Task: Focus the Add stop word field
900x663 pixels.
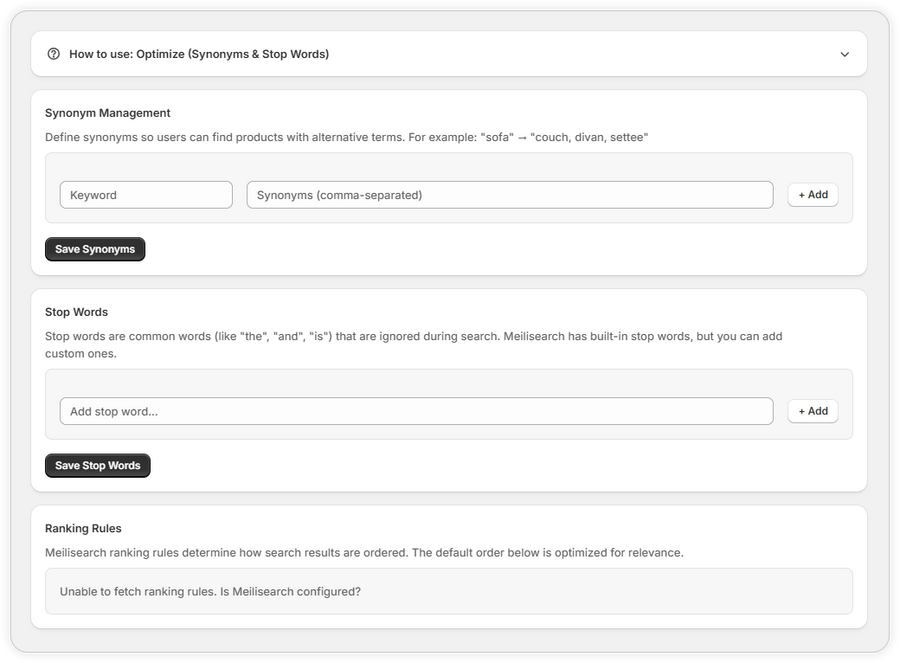Action: coord(416,412)
